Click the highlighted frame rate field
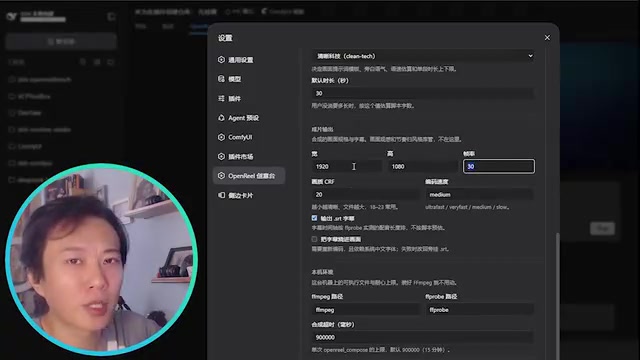Screen dimensions: 640x360 499,166
